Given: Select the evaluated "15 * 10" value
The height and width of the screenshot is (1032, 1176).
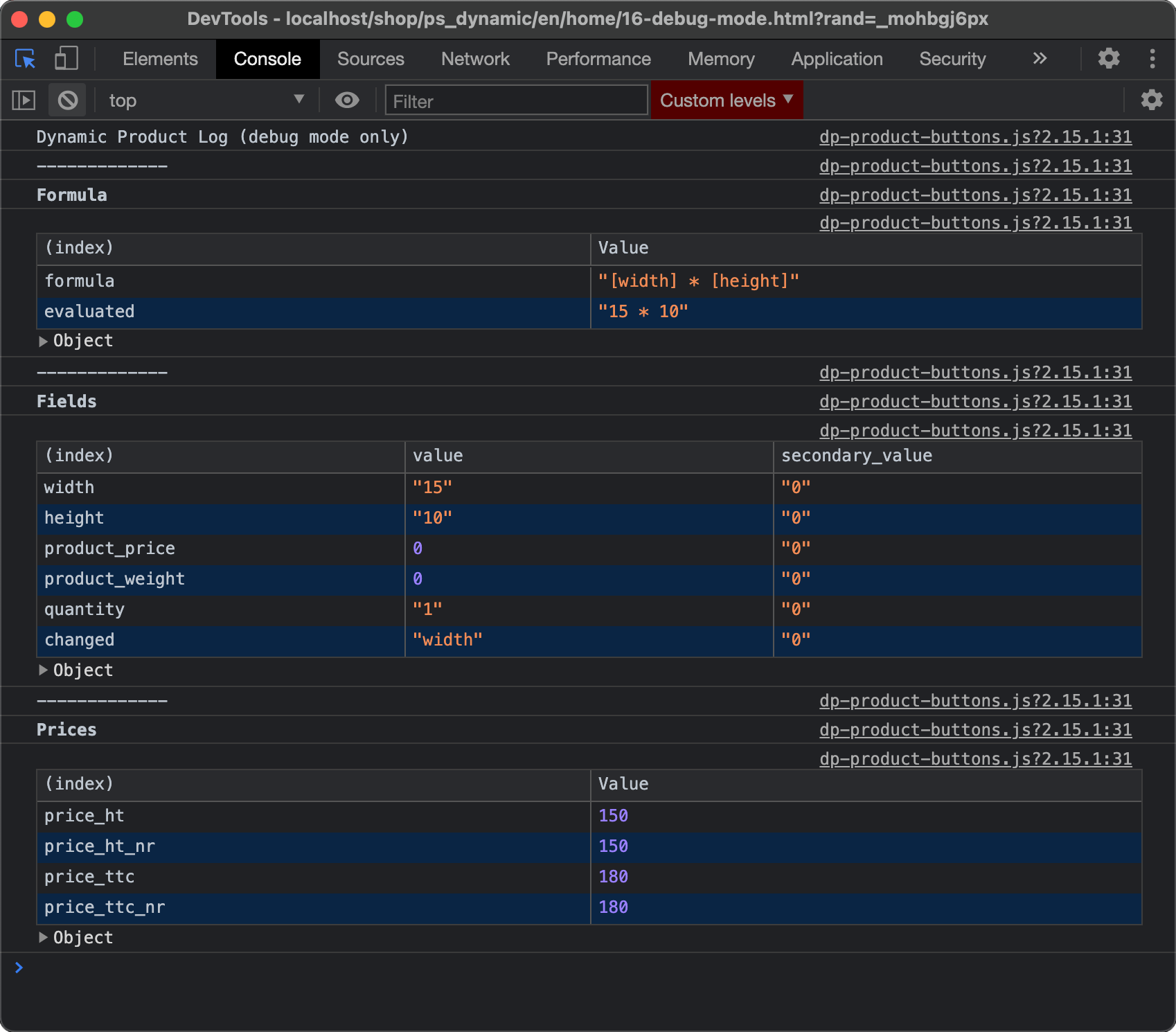Looking at the screenshot, I should [x=643, y=312].
